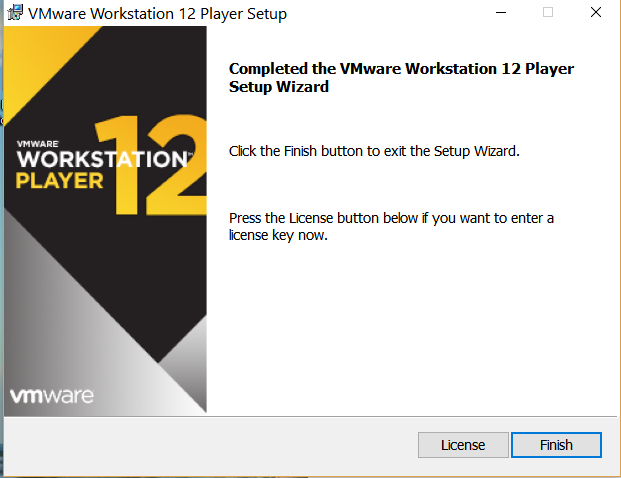Click the vmware logo at the banner bottom
The height and width of the screenshot is (478, 621).
coord(52,395)
